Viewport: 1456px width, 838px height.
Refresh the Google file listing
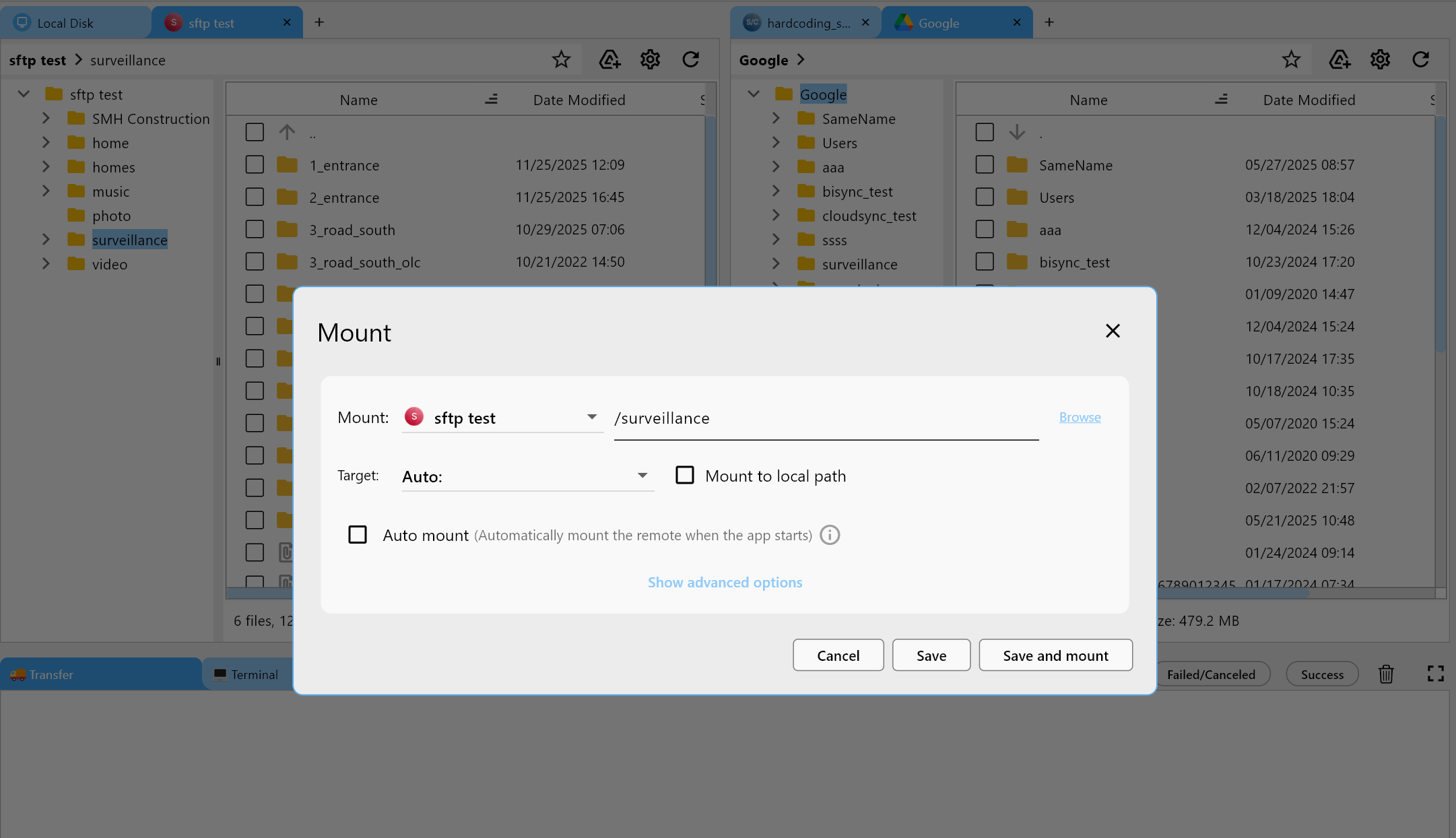point(1421,59)
